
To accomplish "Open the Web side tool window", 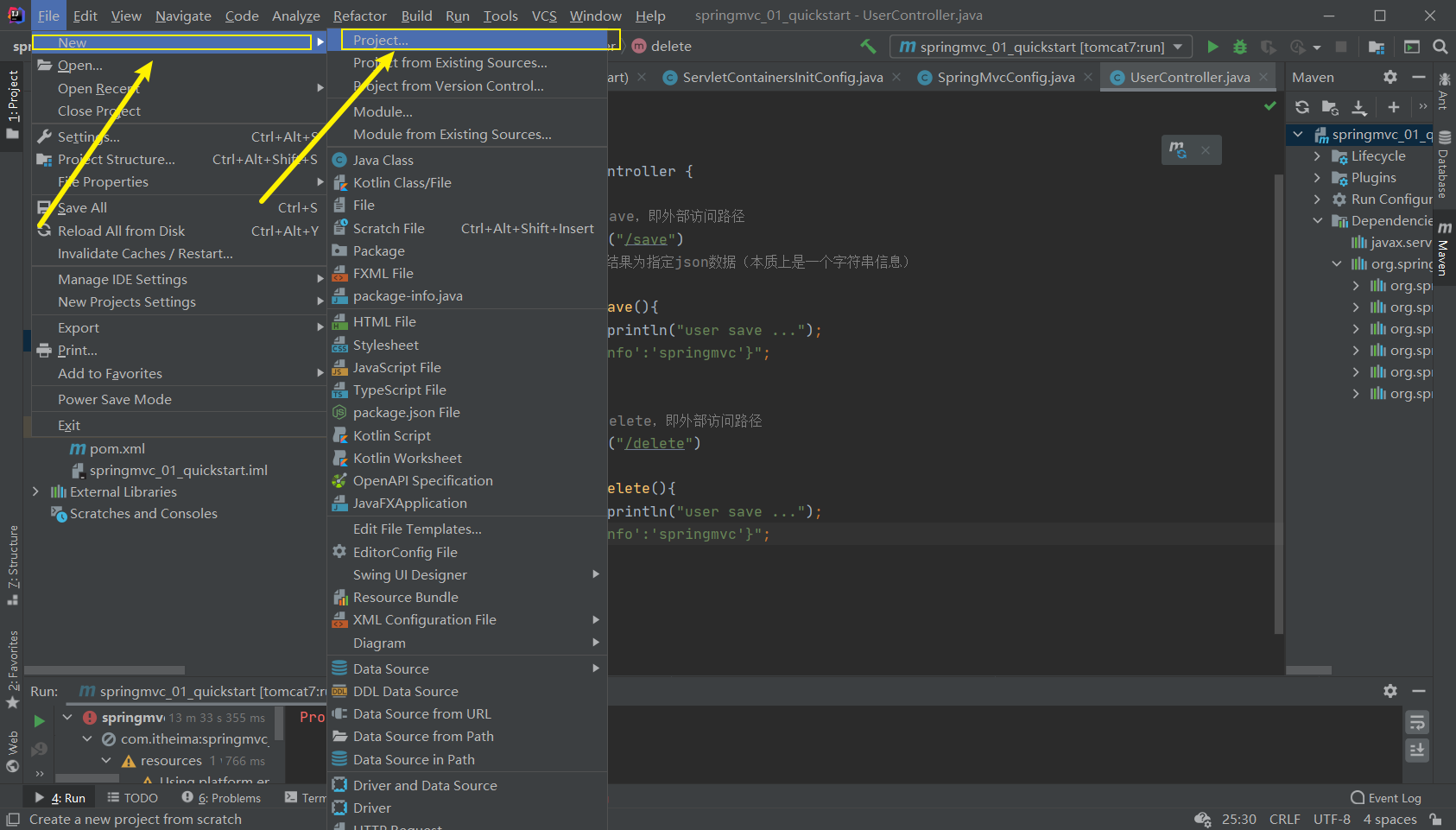I will tap(13, 751).
